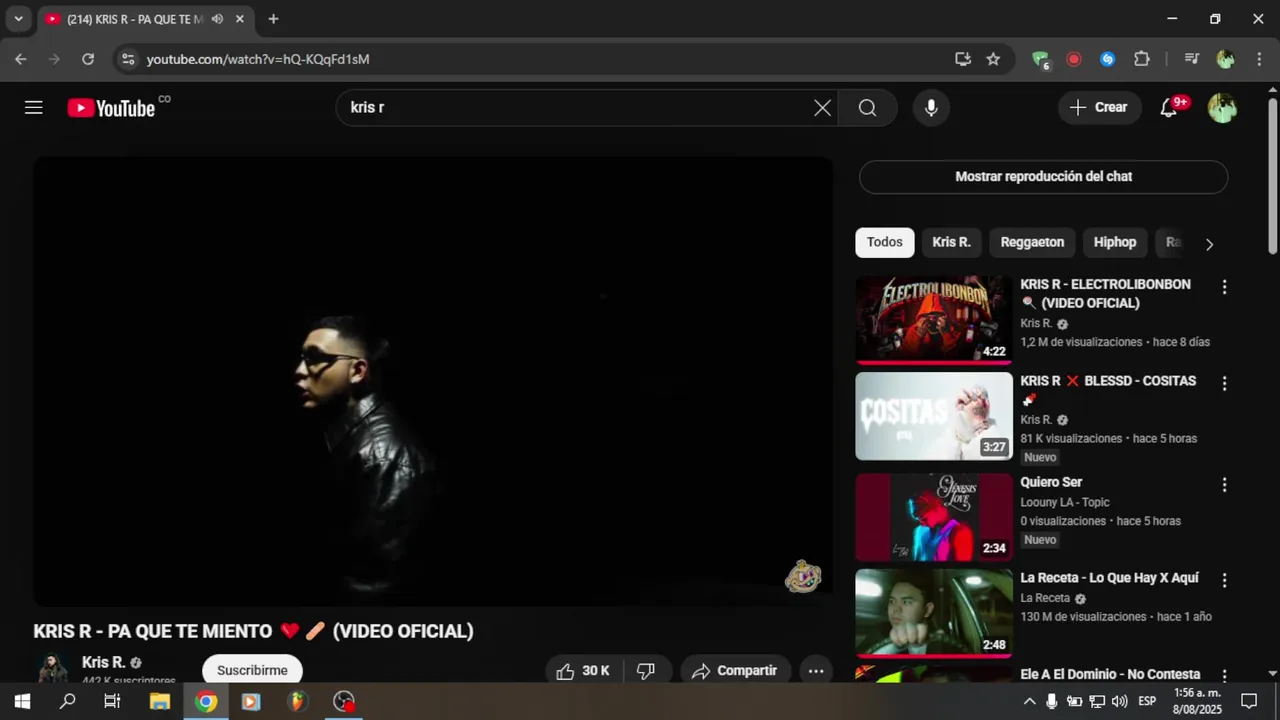Image resolution: width=1280 pixels, height=720 pixels.
Task: Open the YouTube account avatar menu
Action: [x=1222, y=108]
